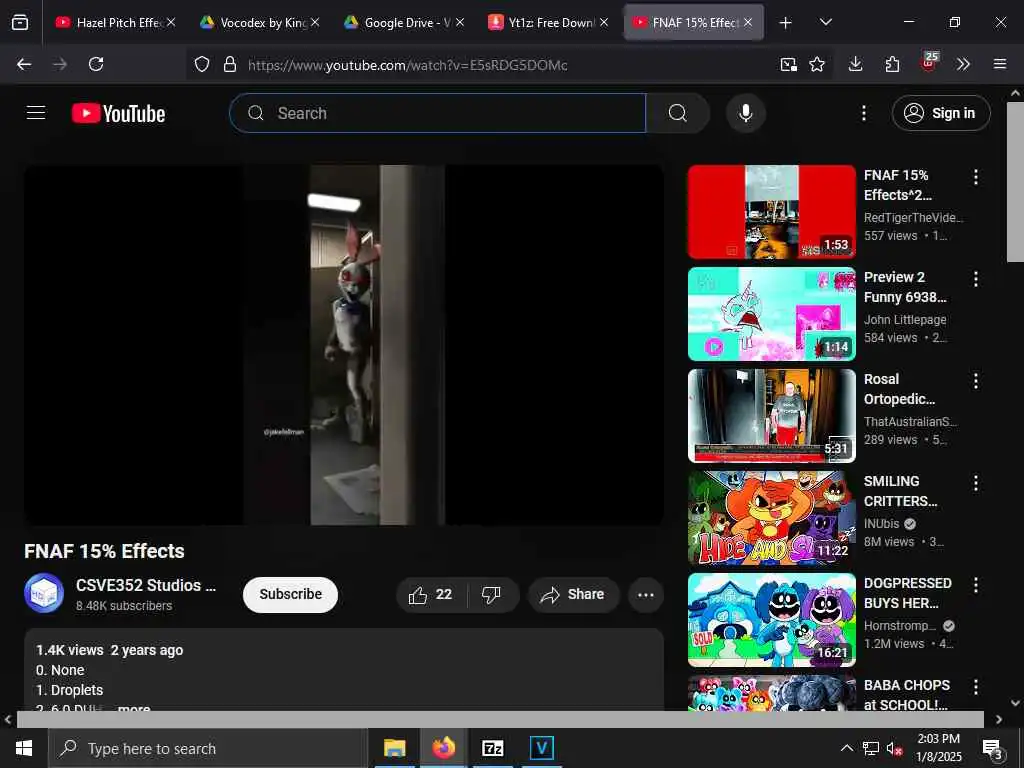The image size is (1024, 768).
Task: Open the CSVE352 Studios channel avatar
Action: (44, 593)
